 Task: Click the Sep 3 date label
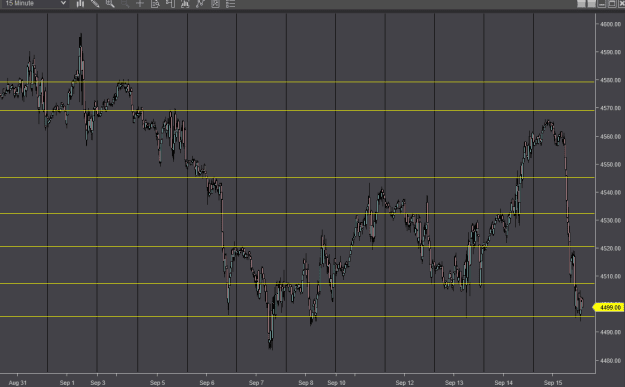(x=98, y=383)
